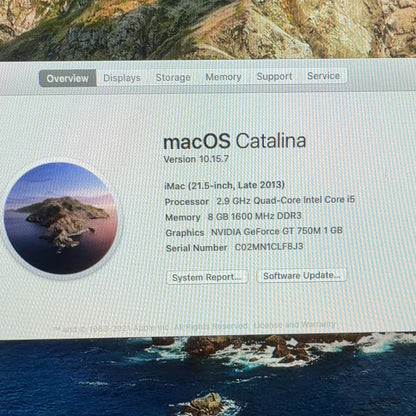Open the Storage tab
Screen dimensions: 416x416
(x=173, y=77)
